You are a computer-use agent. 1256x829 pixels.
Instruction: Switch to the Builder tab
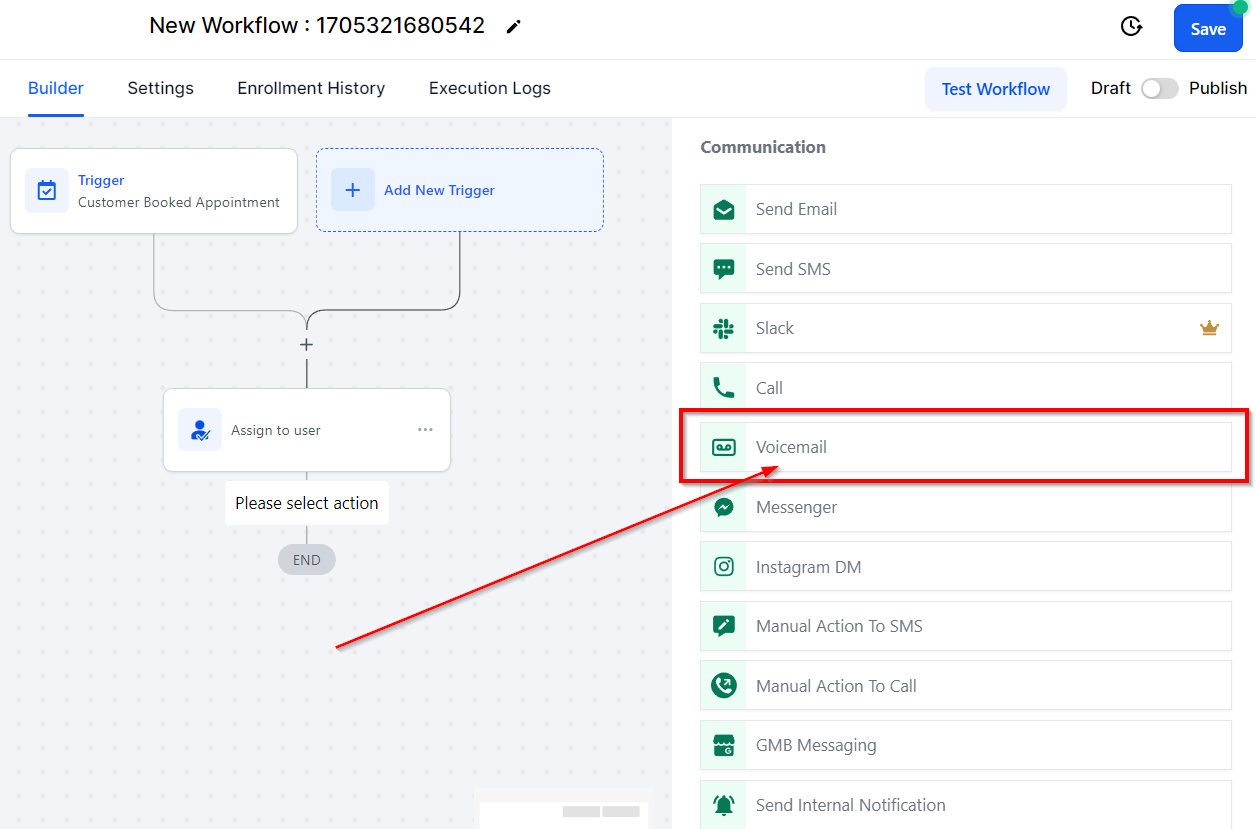(x=56, y=88)
